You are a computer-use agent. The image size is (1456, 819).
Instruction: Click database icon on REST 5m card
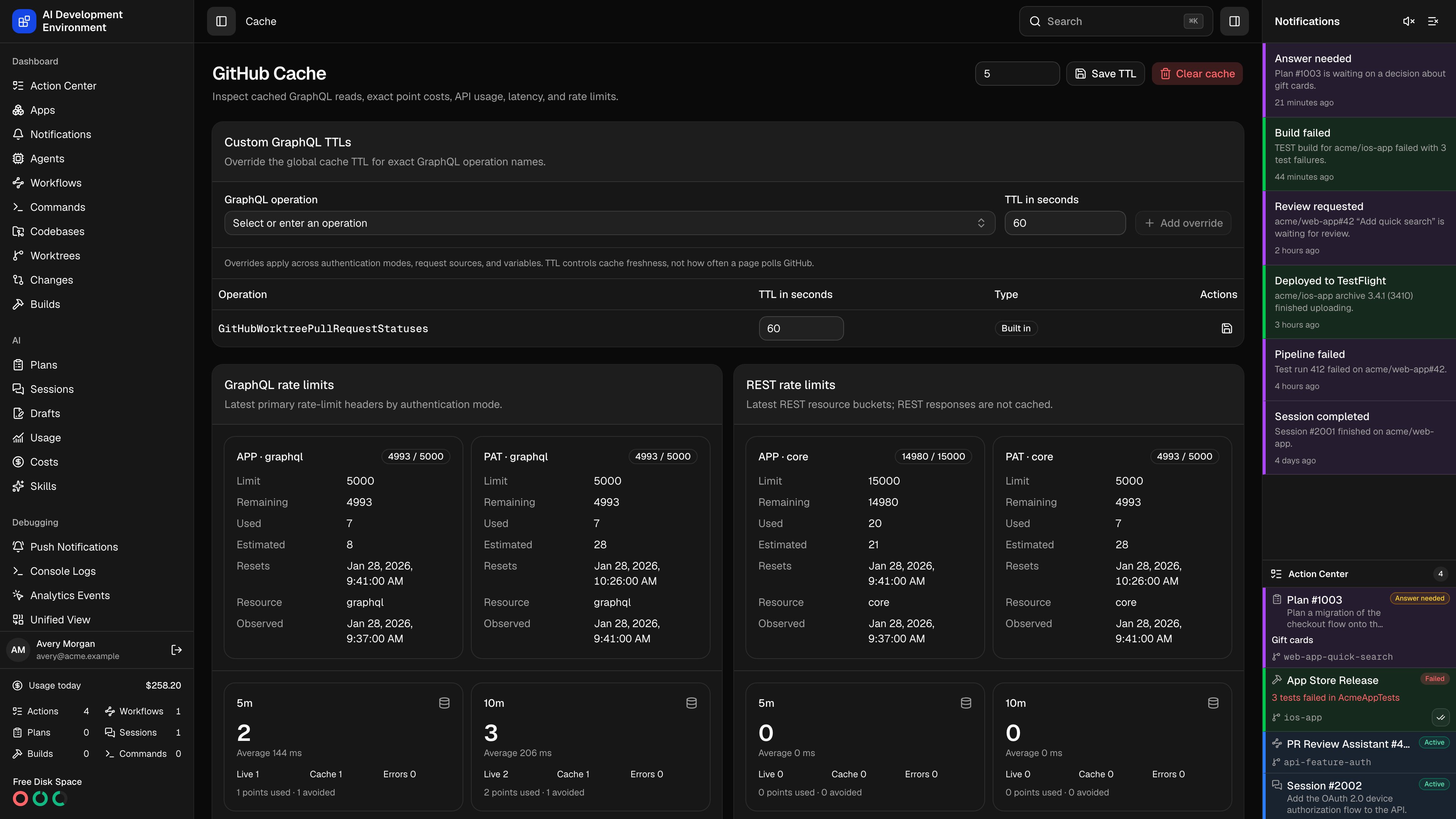click(x=966, y=703)
